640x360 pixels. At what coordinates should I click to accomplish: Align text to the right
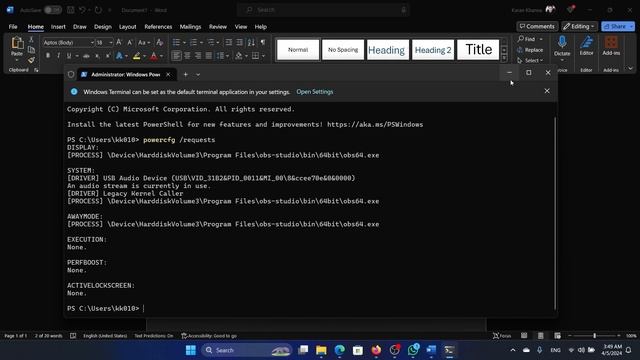(x=198, y=56)
